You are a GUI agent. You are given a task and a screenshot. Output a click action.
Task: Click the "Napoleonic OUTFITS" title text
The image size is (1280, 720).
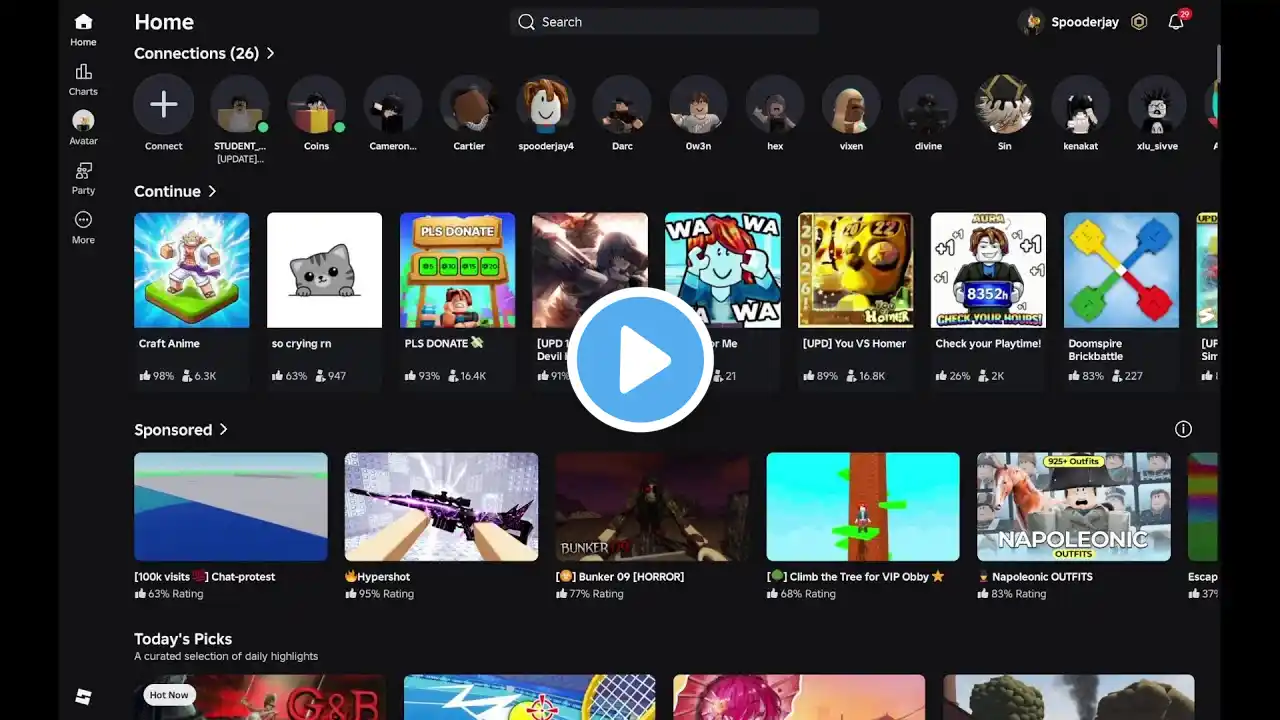1041,577
